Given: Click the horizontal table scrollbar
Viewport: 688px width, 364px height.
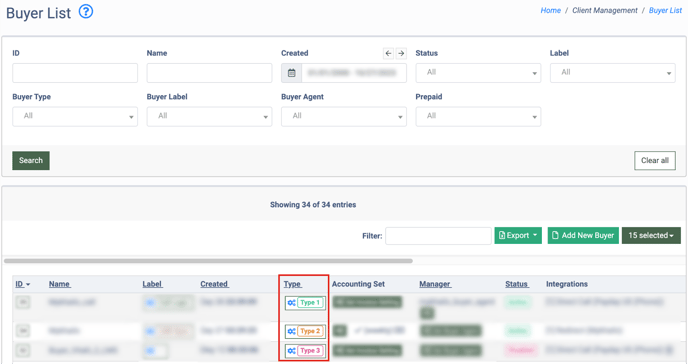Looking at the screenshot, I should point(208,261).
